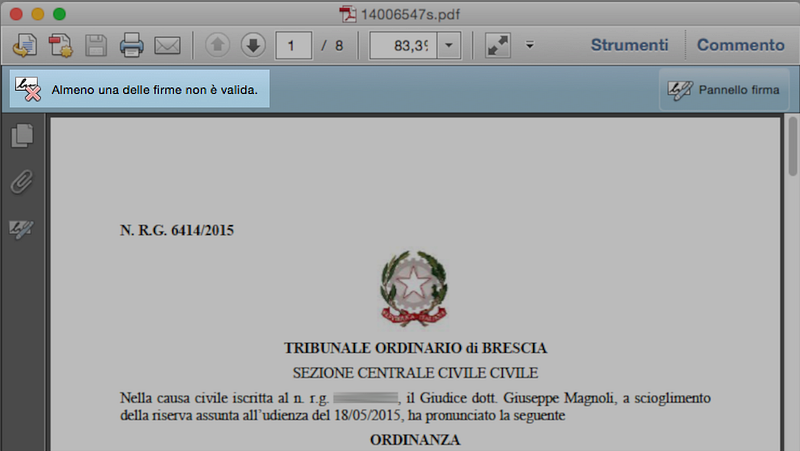The height and width of the screenshot is (451, 800).
Task: Click heading TRIBUNALE ORDINARIO di BRESCIA
Action: [415, 348]
